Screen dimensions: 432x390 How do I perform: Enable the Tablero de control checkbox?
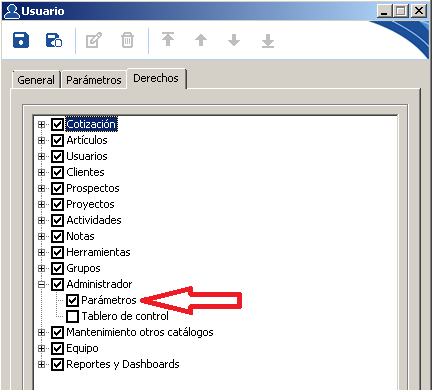[72, 316]
